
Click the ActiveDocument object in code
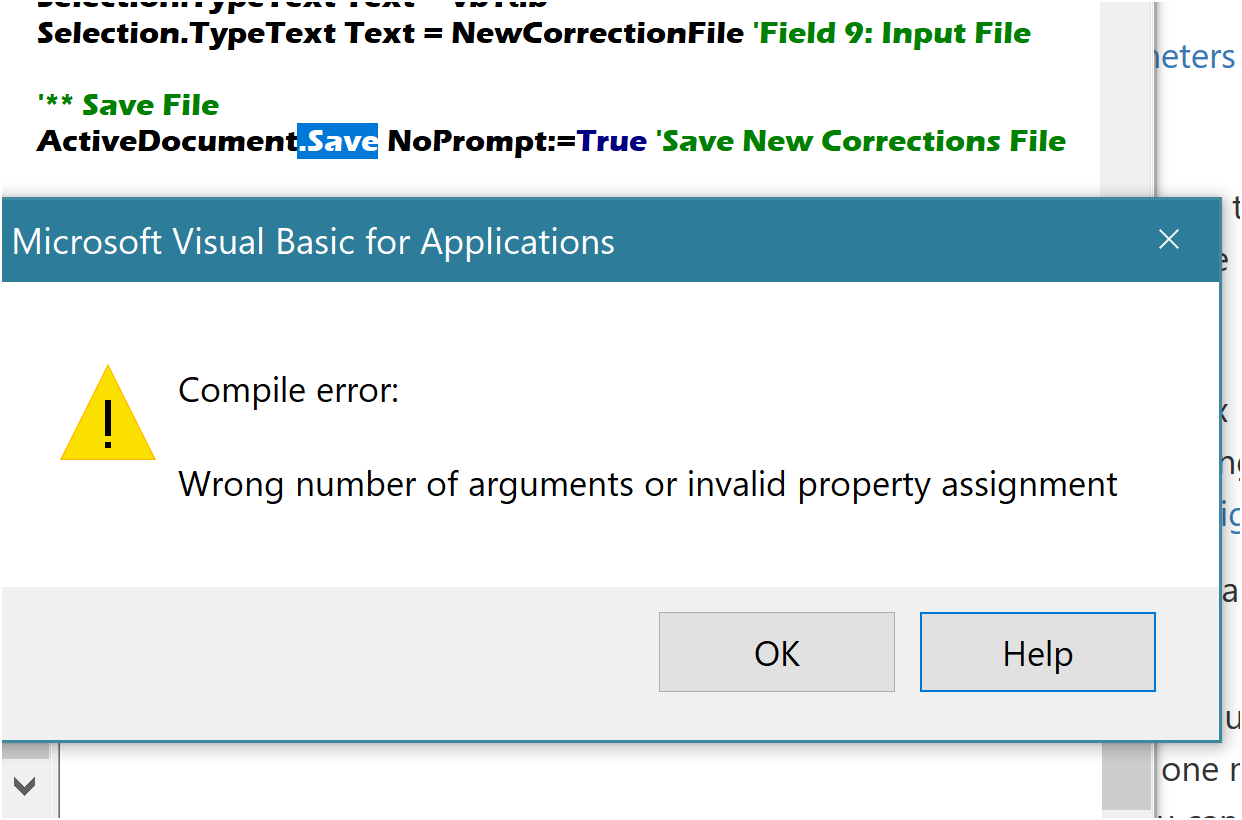coord(168,142)
